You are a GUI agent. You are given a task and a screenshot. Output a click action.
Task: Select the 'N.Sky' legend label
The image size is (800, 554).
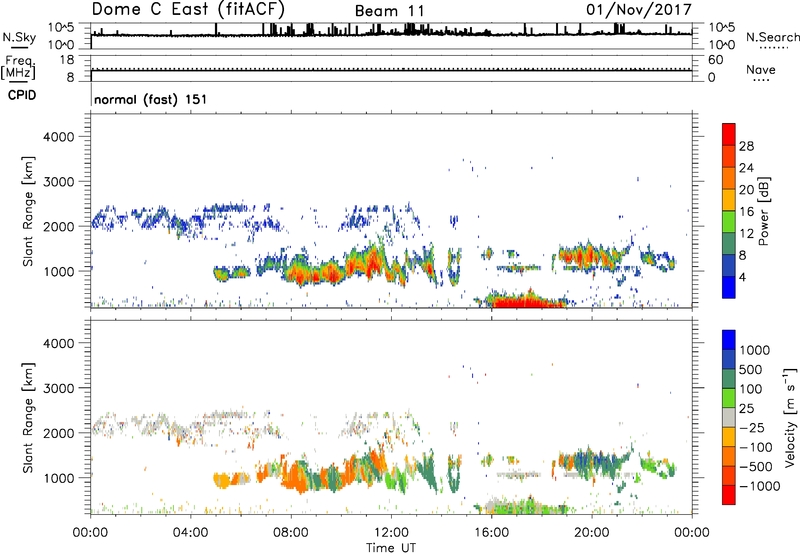pos(19,38)
